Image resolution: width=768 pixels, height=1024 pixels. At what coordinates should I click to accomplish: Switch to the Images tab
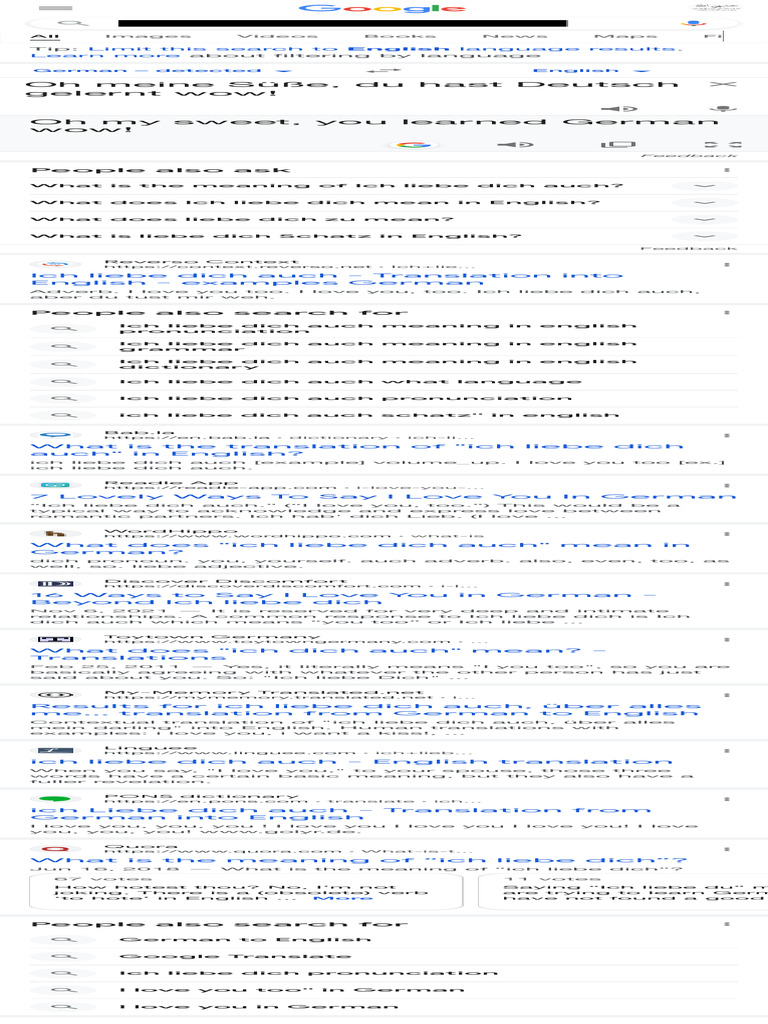(148, 37)
